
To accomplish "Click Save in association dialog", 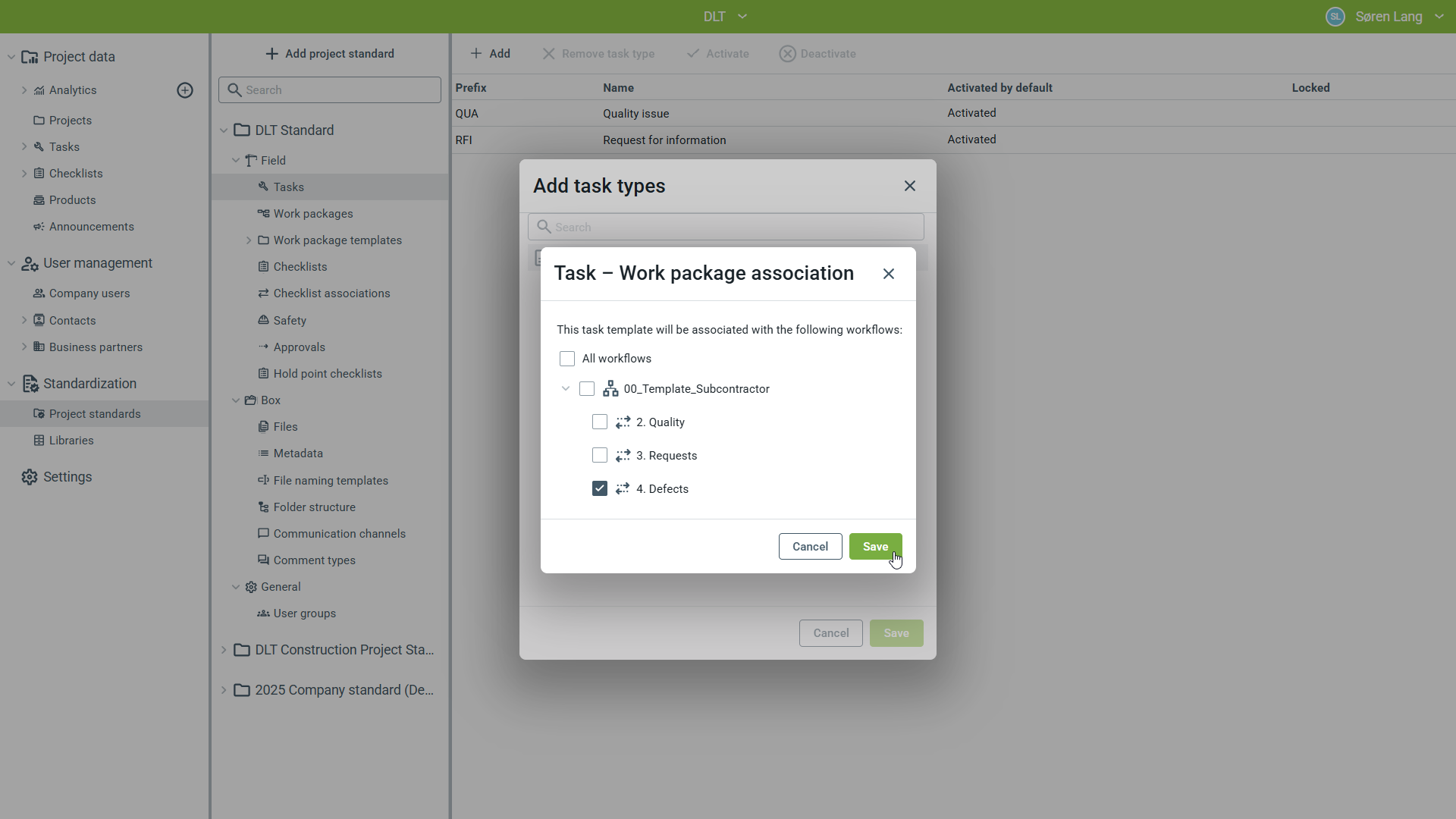I will coord(875,547).
